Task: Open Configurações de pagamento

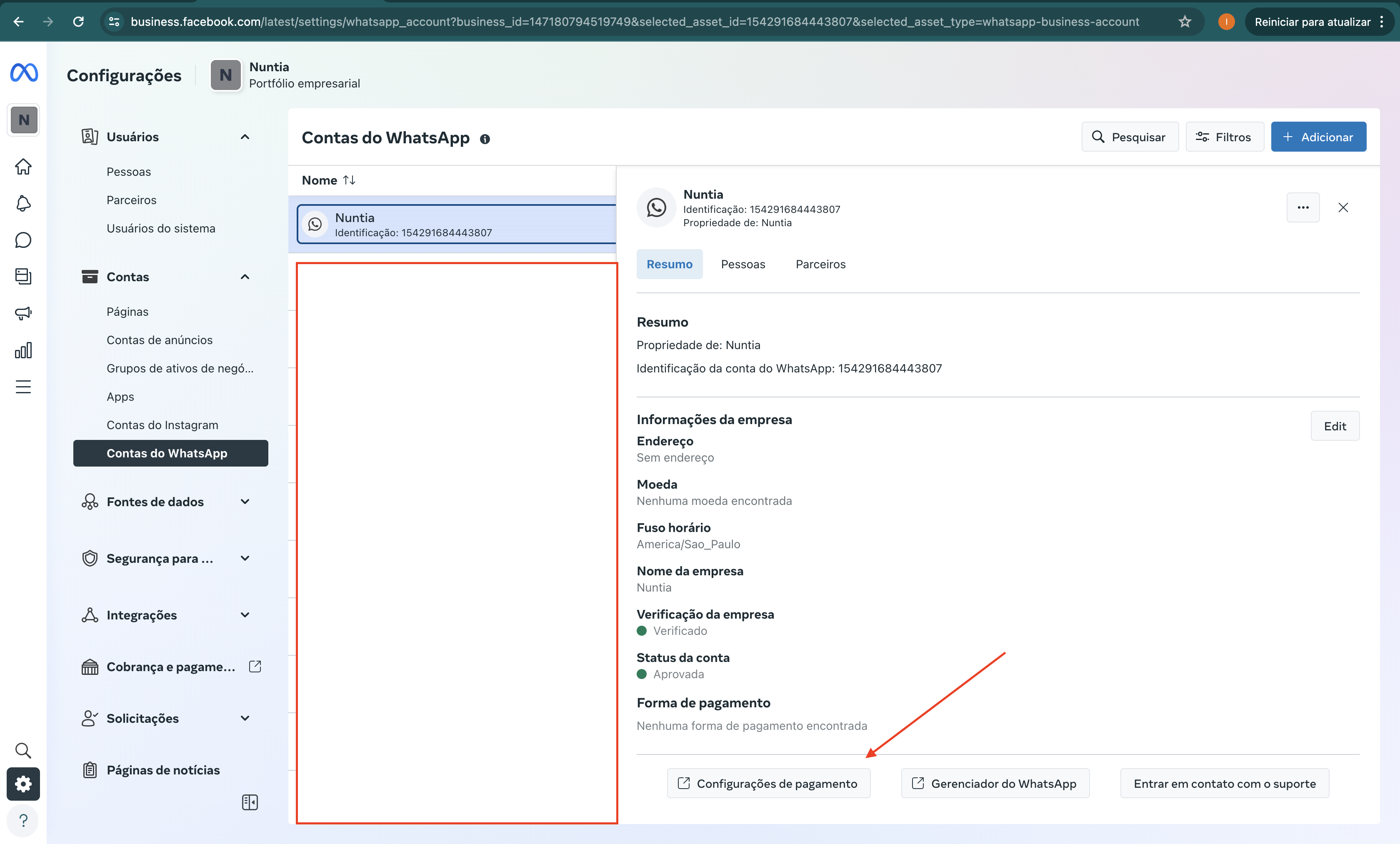Action: (x=768, y=783)
